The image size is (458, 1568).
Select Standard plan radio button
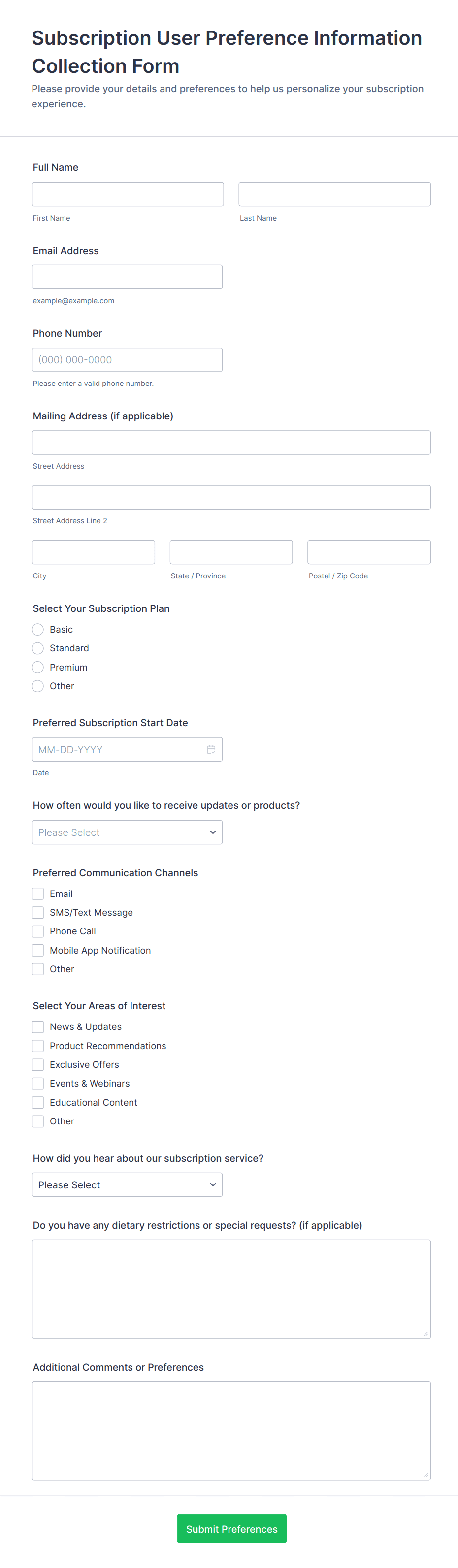[x=38, y=648]
